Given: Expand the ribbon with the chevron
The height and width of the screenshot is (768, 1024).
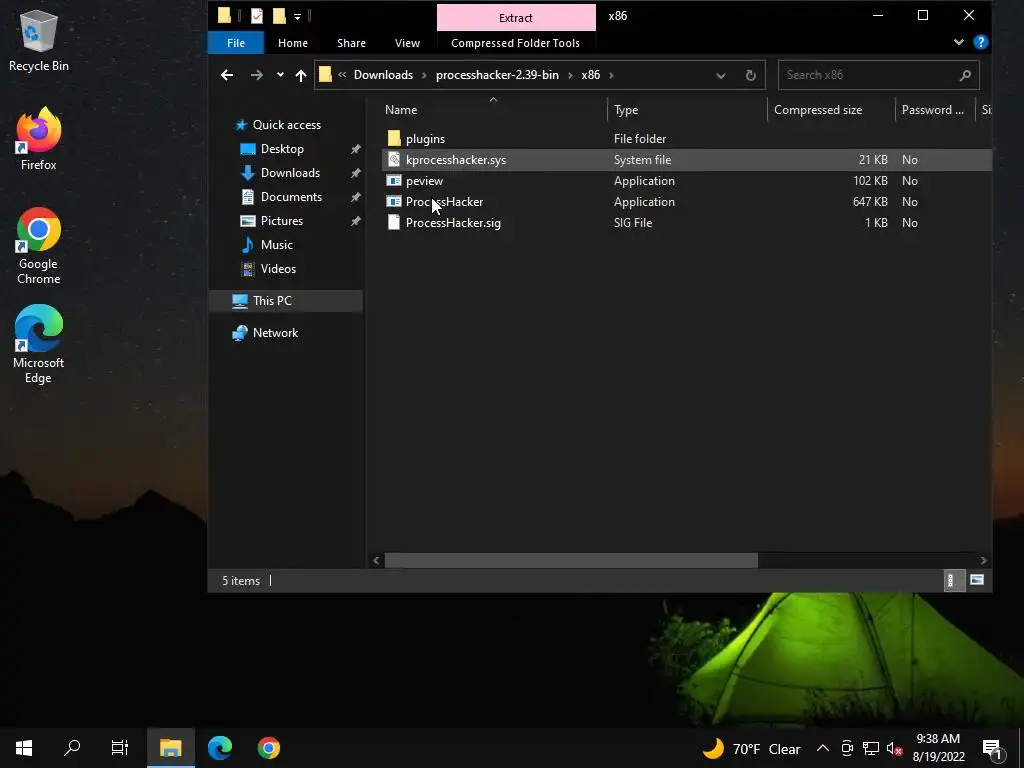Looking at the screenshot, I should click(958, 42).
